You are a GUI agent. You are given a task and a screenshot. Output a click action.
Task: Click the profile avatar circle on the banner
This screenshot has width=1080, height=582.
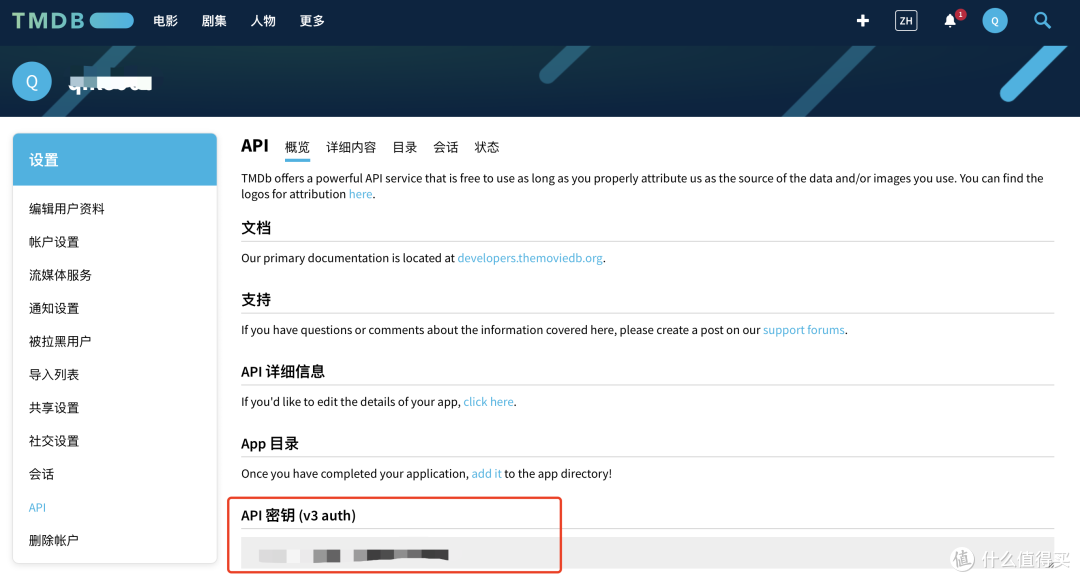31,81
